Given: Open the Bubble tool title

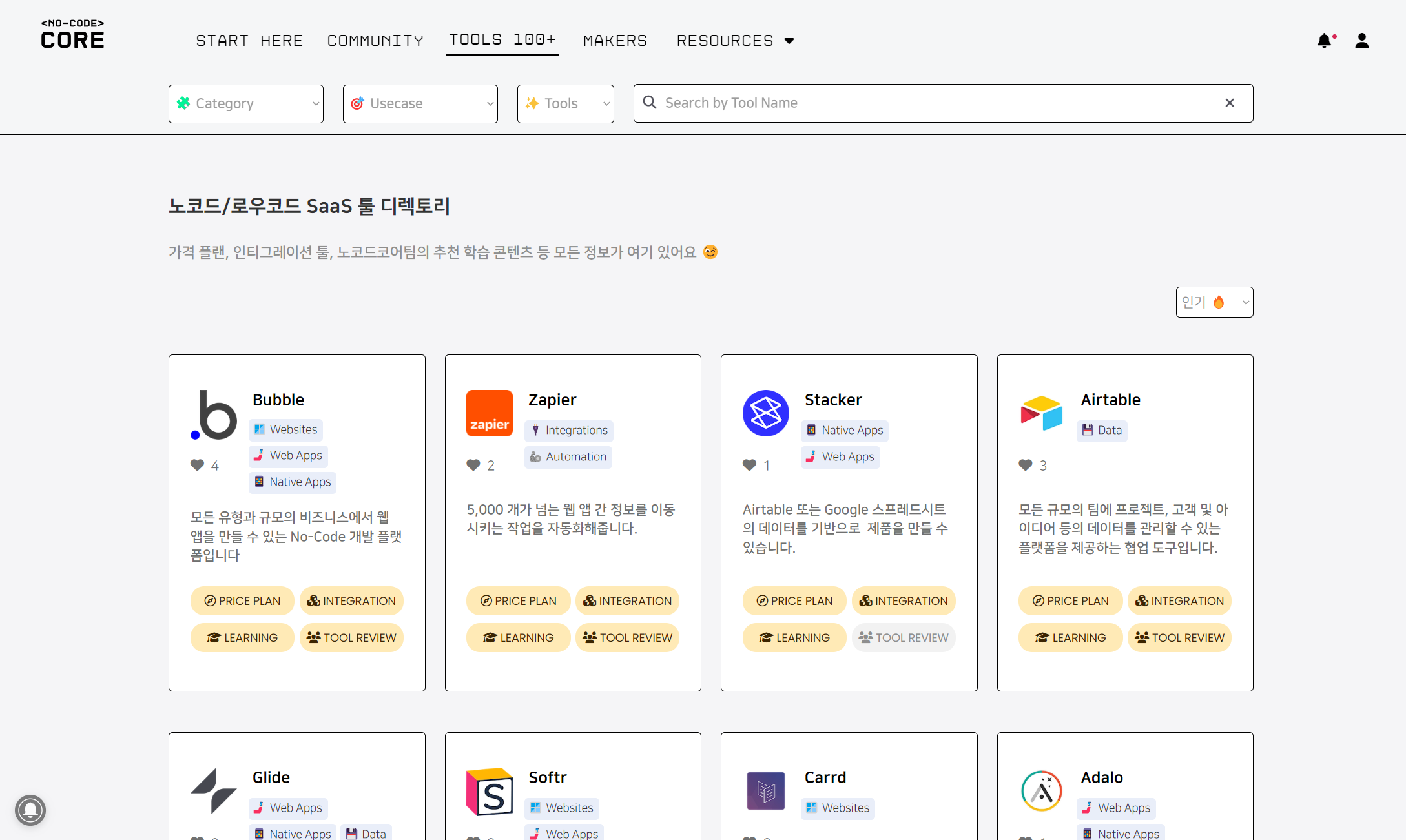Looking at the screenshot, I should pyautogui.click(x=278, y=400).
